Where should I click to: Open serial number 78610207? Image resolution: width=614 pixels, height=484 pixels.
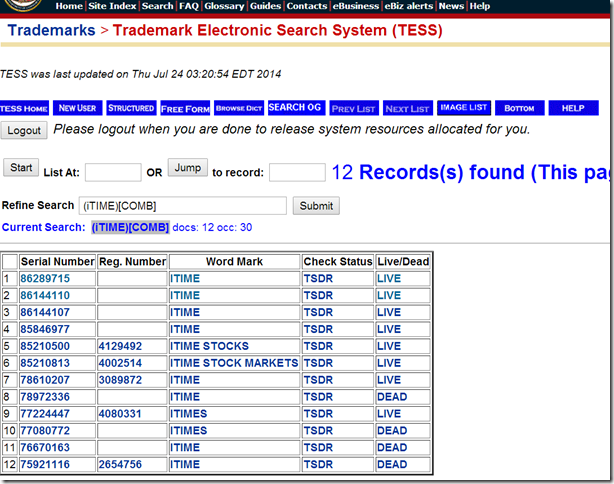point(45,380)
